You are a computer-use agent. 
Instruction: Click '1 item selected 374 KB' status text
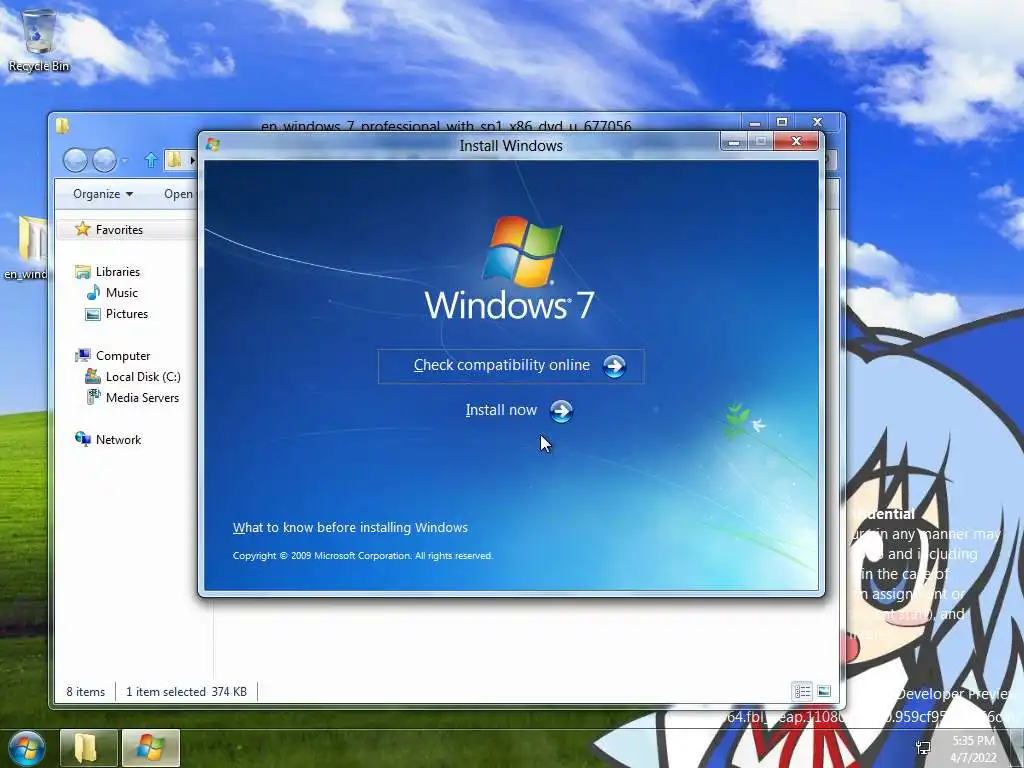[x=186, y=692]
